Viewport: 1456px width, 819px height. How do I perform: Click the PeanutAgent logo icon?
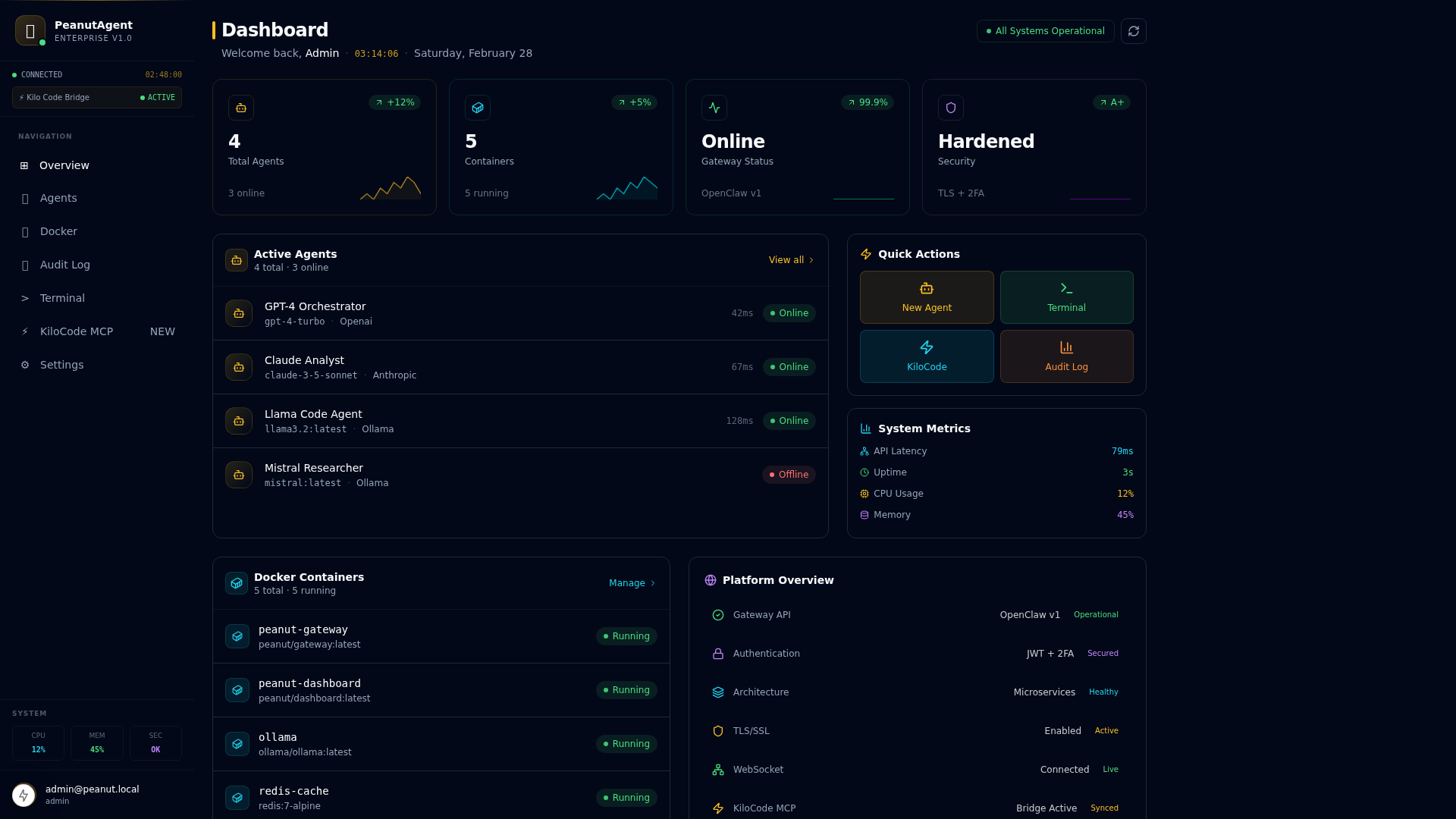(x=30, y=30)
